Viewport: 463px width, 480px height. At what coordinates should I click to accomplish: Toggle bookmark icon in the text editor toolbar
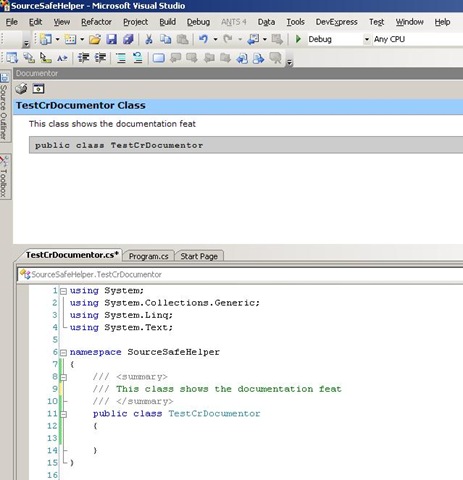[x=159, y=58]
